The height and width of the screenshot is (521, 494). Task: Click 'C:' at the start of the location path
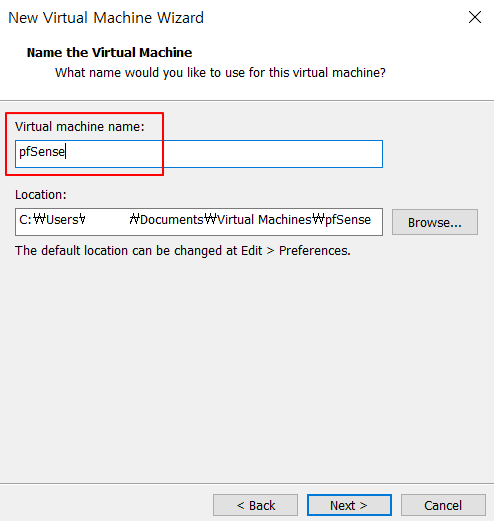[x=25, y=220]
